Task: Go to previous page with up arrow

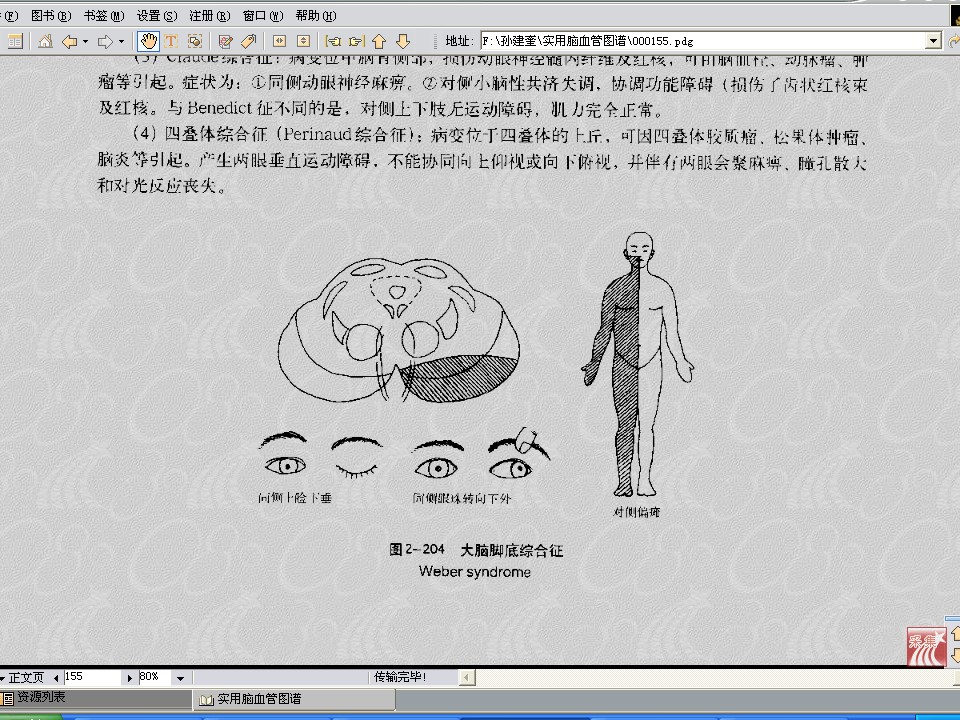Action: click(x=379, y=41)
